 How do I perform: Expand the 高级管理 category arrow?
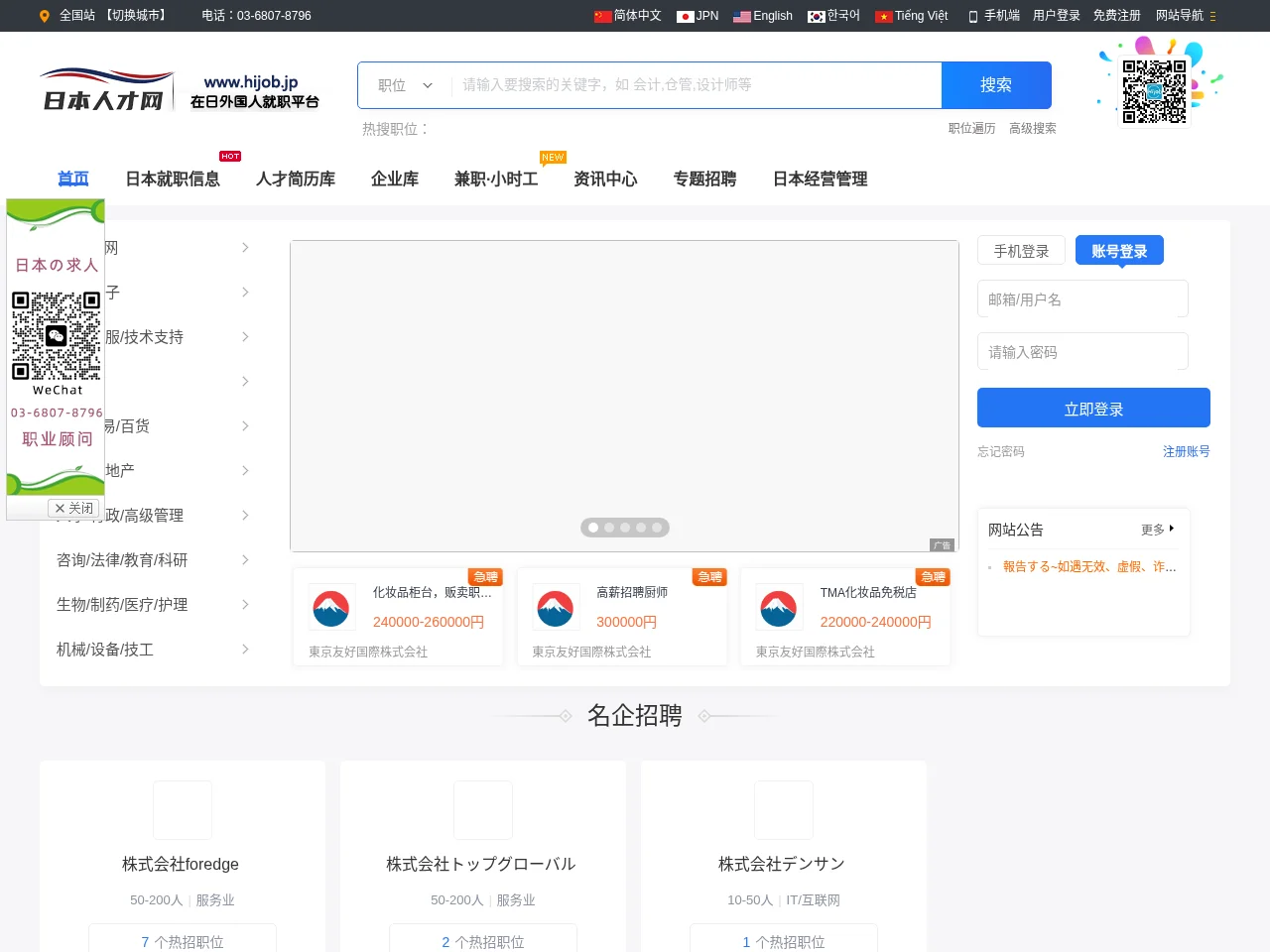tap(245, 516)
